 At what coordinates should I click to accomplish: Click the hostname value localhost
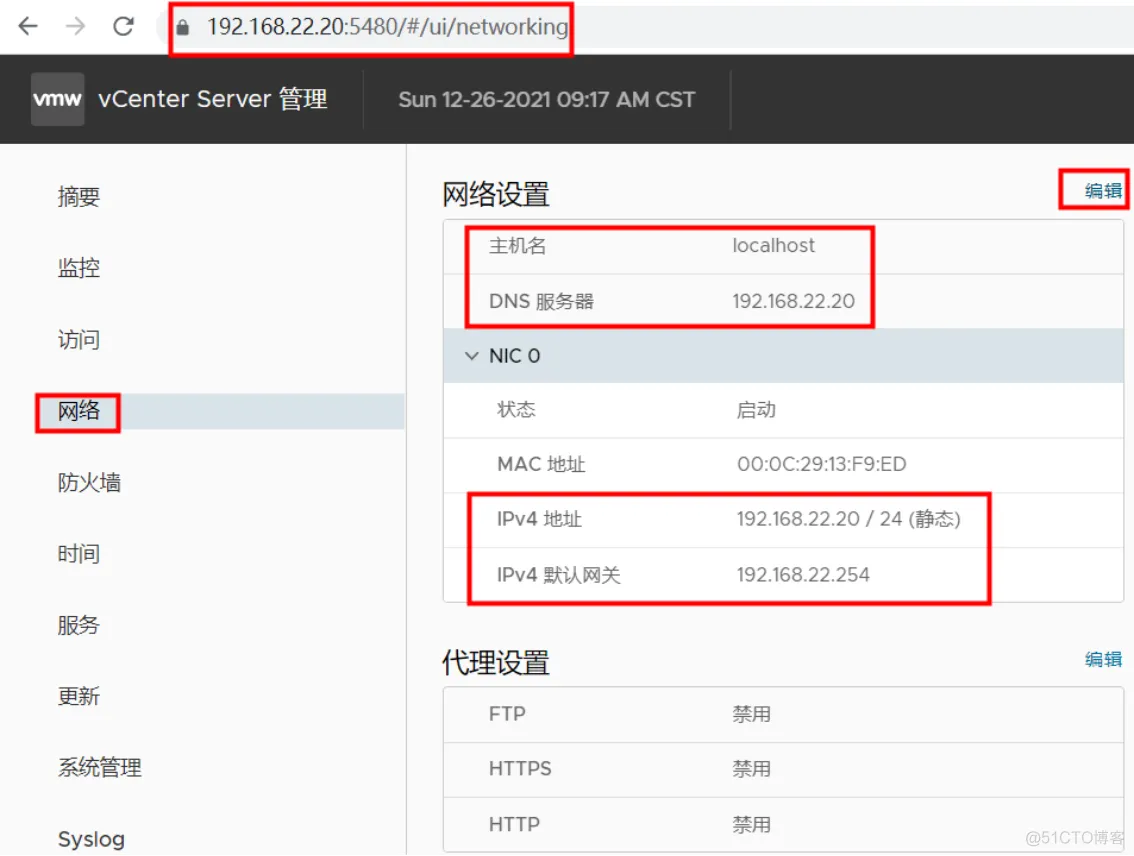tap(773, 246)
